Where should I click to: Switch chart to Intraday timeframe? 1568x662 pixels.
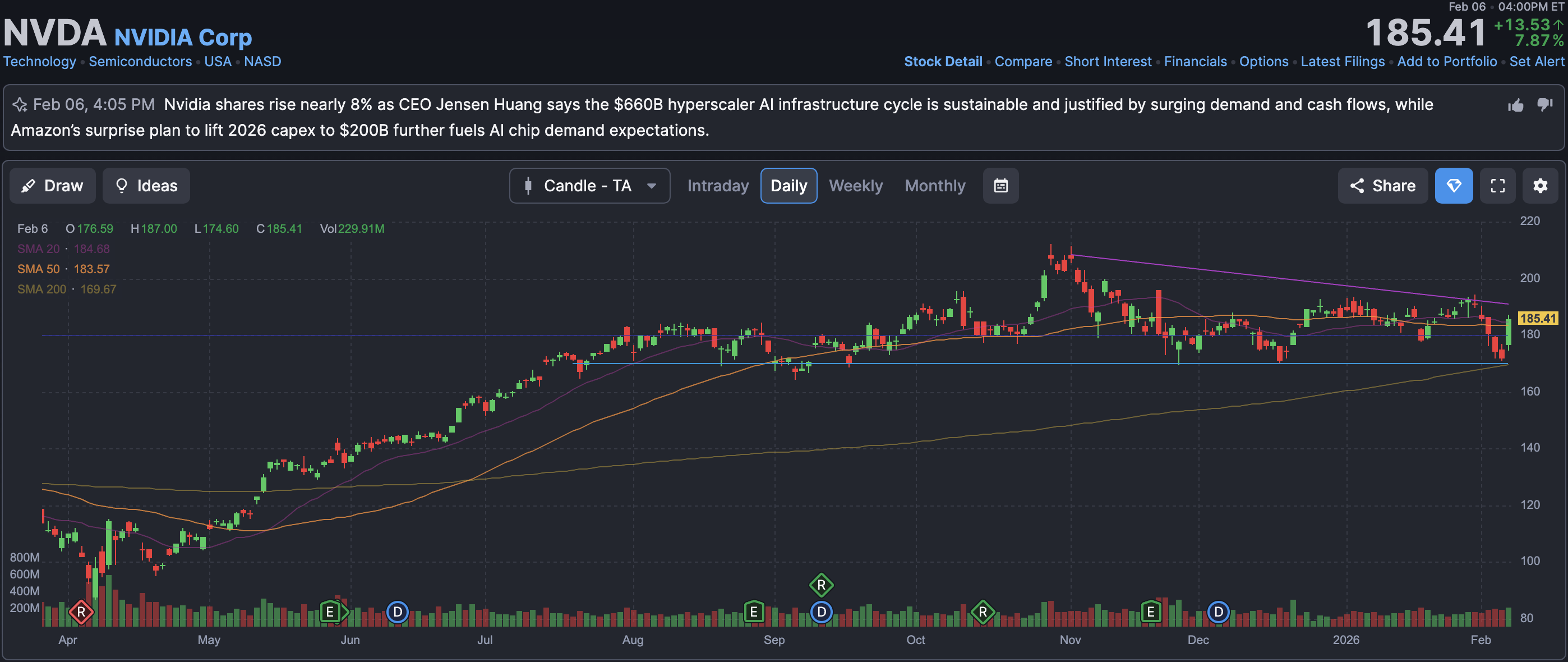click(718, 186)
